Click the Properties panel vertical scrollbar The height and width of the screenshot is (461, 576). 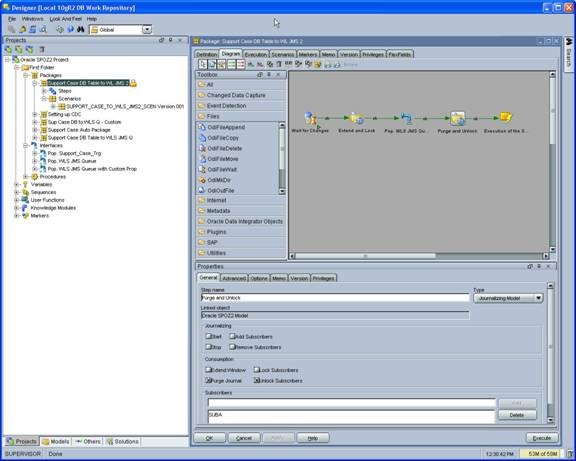[x=550, y=353]
